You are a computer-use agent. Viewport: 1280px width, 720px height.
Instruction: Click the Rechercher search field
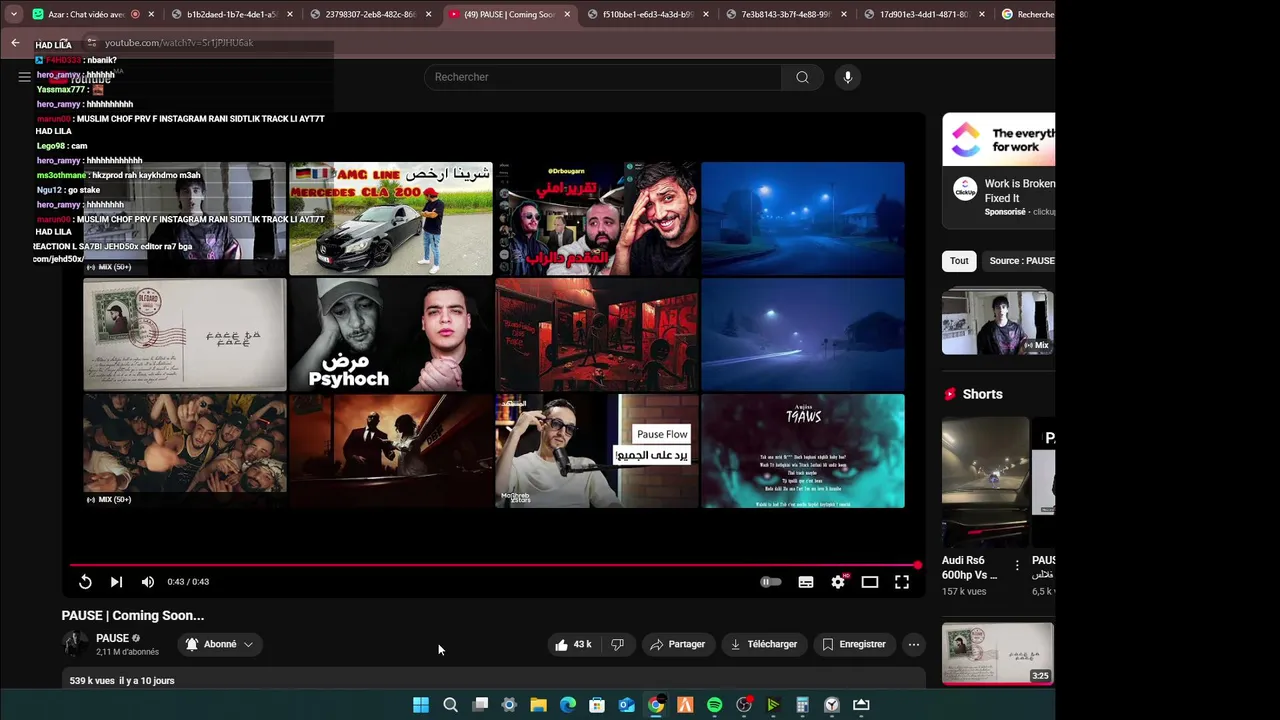pos(603,77)
